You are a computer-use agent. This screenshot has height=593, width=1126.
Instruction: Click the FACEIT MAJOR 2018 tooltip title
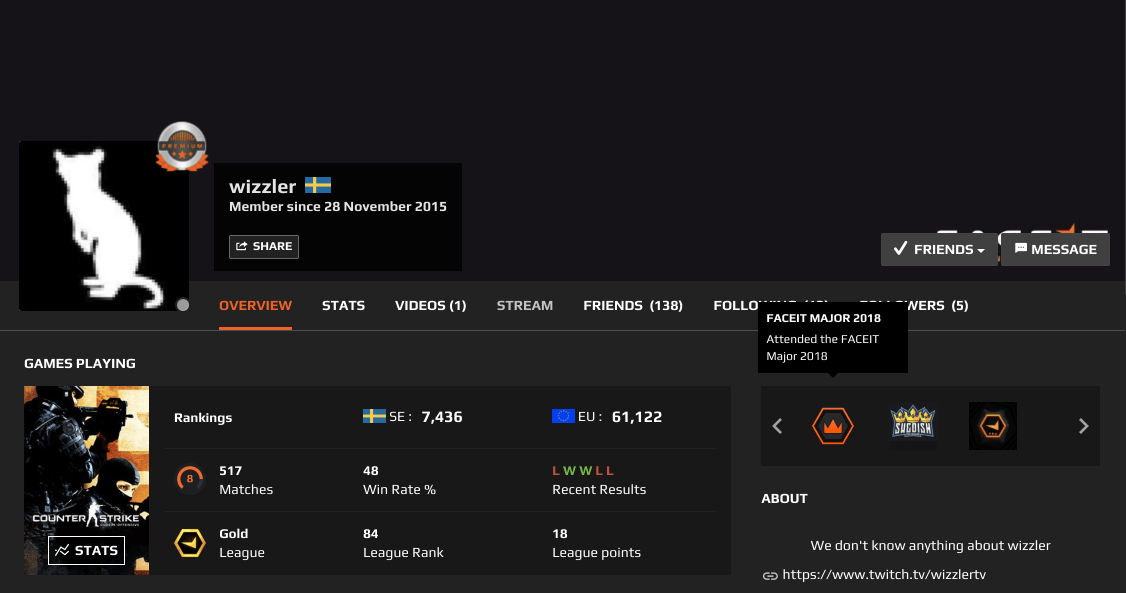[x=823, y=318]
